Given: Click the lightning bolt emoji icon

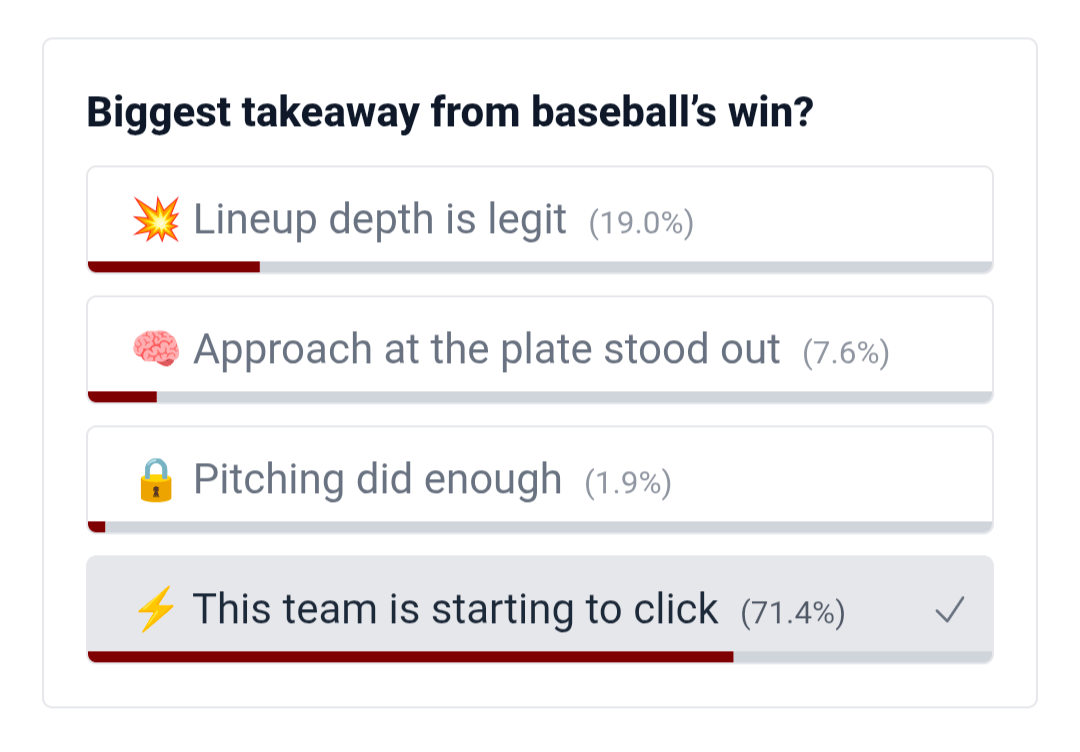Looking at the screenshot, I should (156, 609).
